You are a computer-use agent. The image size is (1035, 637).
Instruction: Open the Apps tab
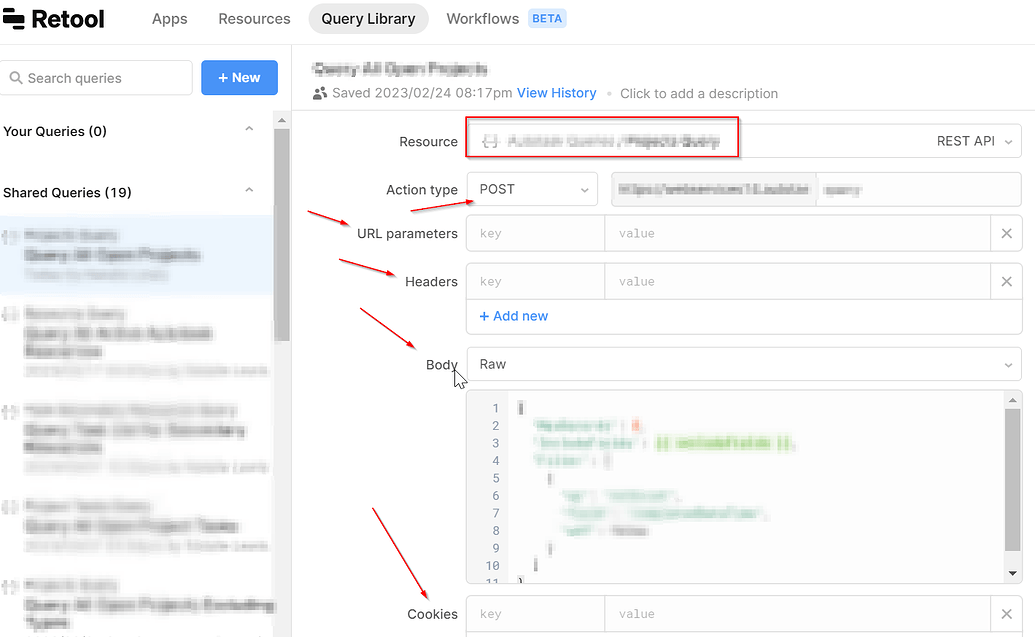[x=170, y=18]
